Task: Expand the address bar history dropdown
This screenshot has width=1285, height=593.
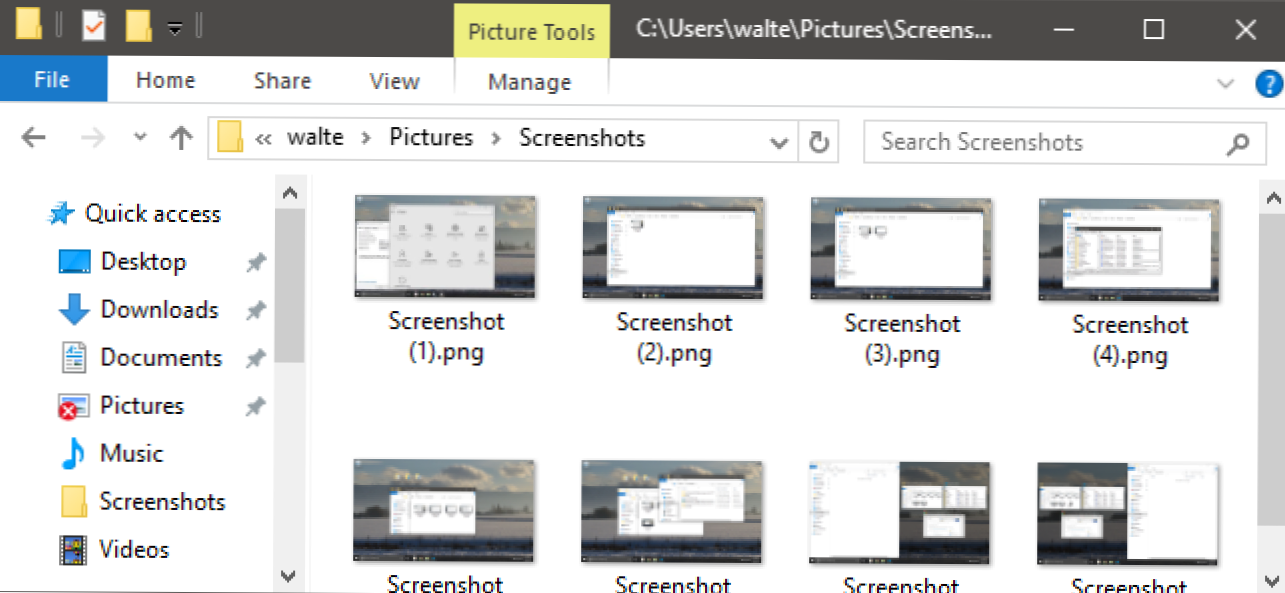Action: (x=779, y=143)
